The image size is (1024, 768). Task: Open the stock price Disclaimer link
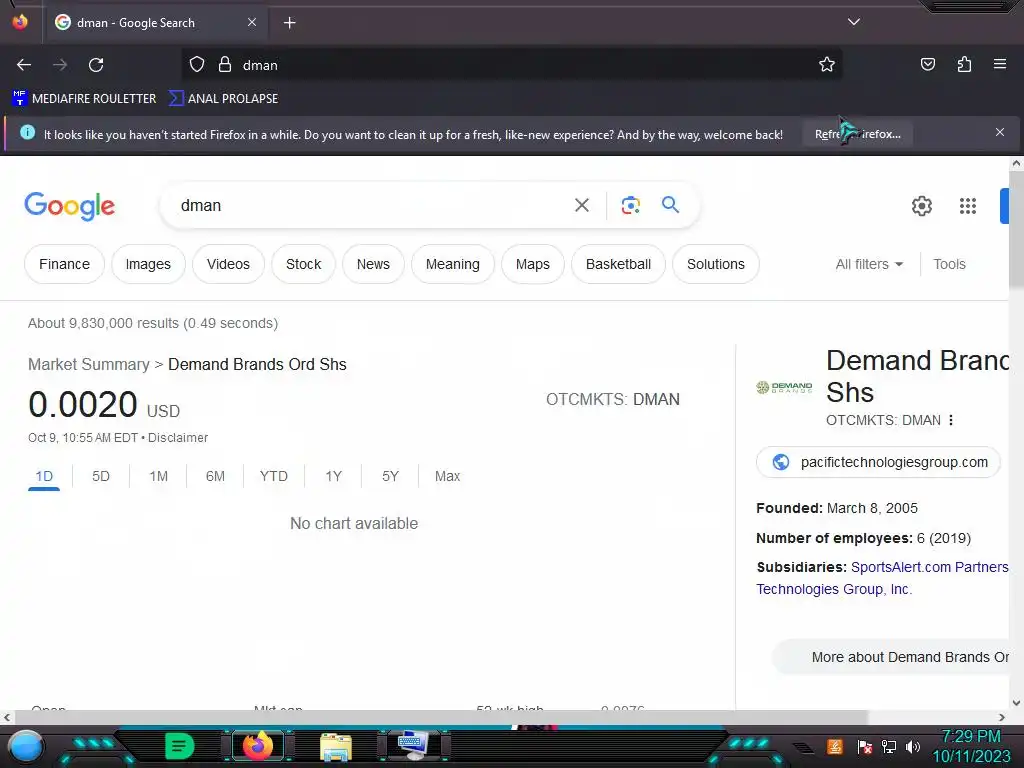(x=178, y=438)
